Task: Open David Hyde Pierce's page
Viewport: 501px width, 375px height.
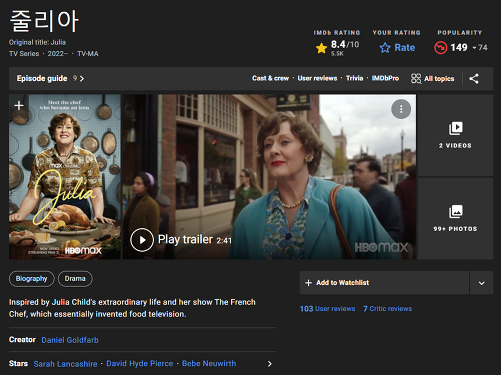Action: [140, 363]
